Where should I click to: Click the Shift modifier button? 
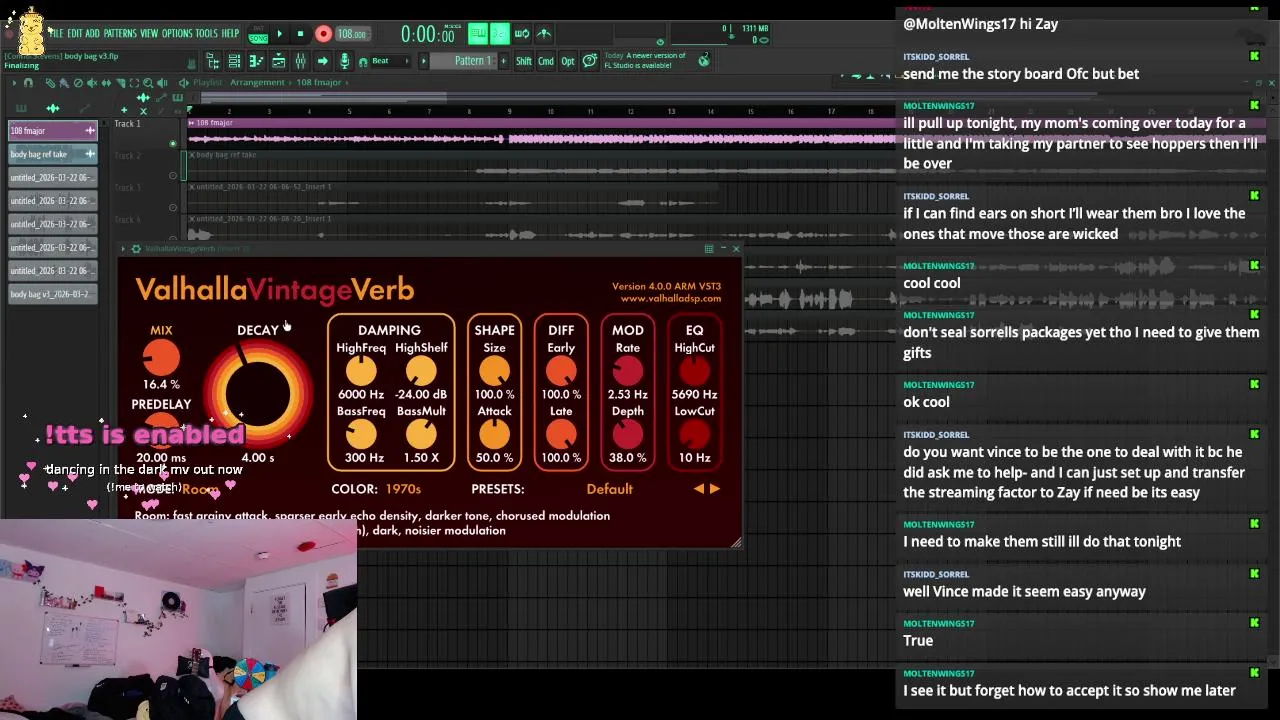[524, 61]
